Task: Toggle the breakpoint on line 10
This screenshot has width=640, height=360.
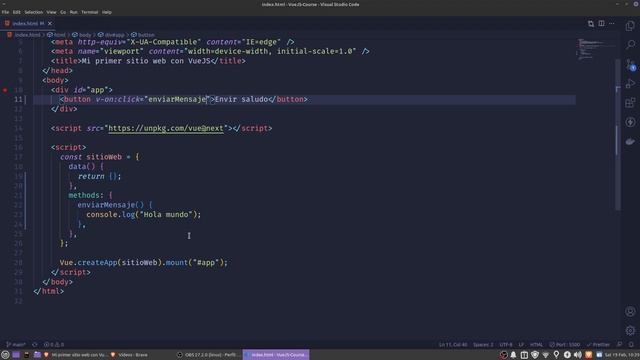Action: pos(5,90)
